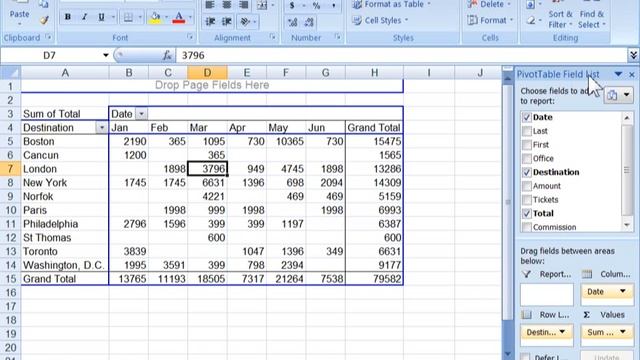The height and width of the screenshot is (360, 640).
Task: Open the Font dialog launcher
Action: point(190,37)
